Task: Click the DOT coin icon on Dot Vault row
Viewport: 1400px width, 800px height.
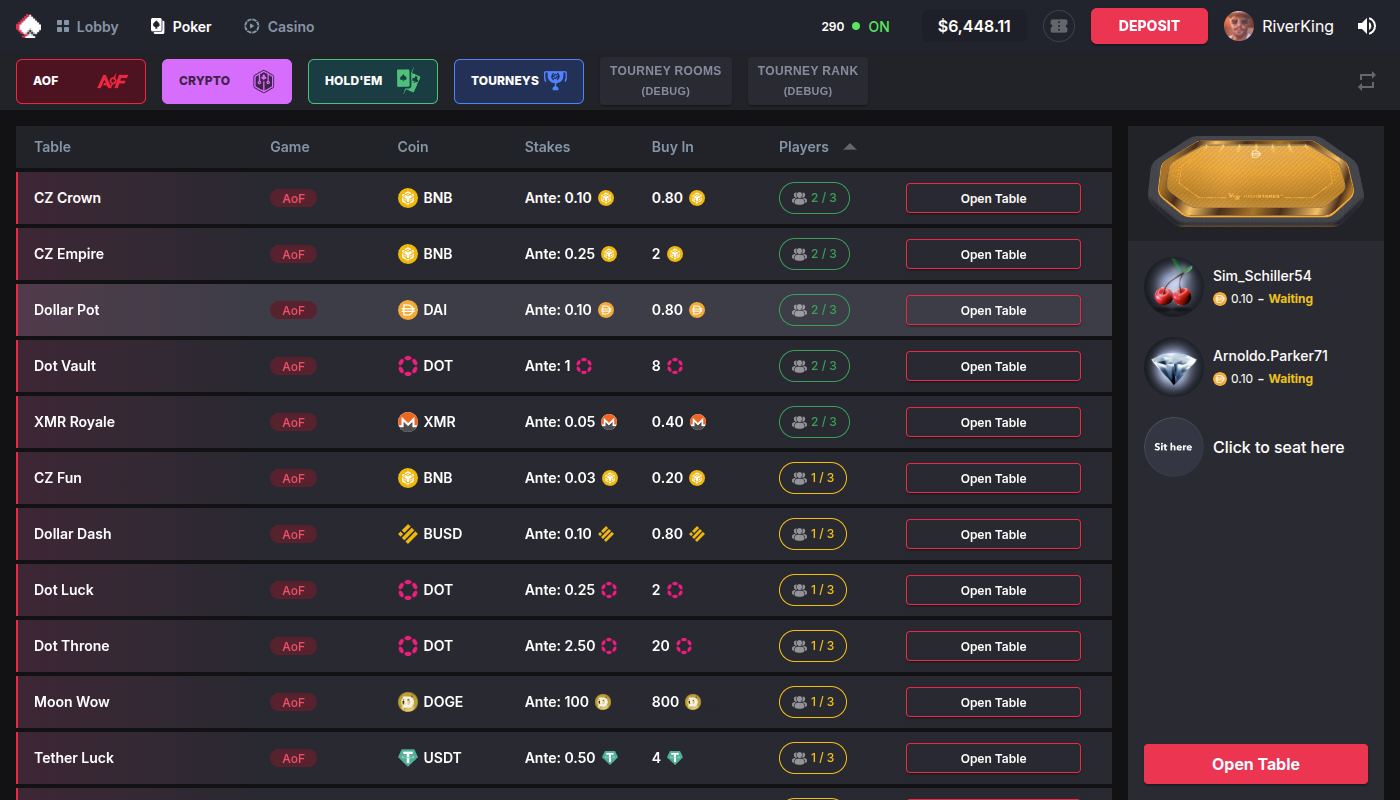Action: click(x=408, y=366)
